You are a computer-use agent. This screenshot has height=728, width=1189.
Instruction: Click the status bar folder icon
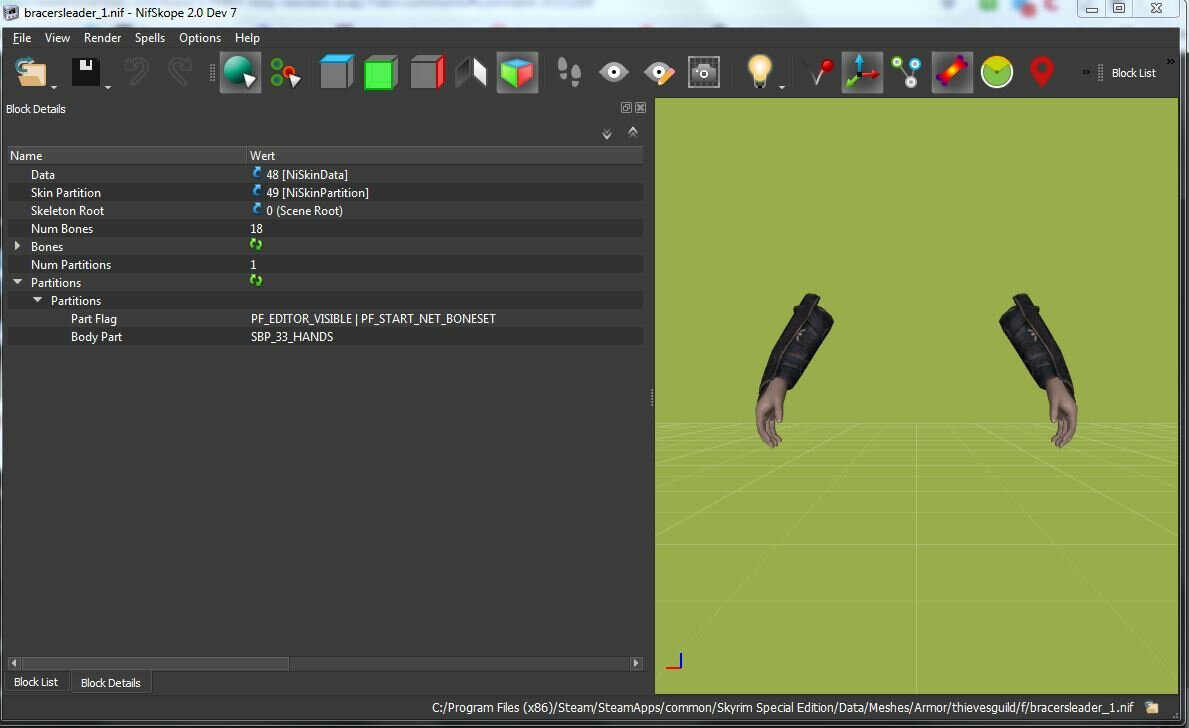coord(1152,708)
